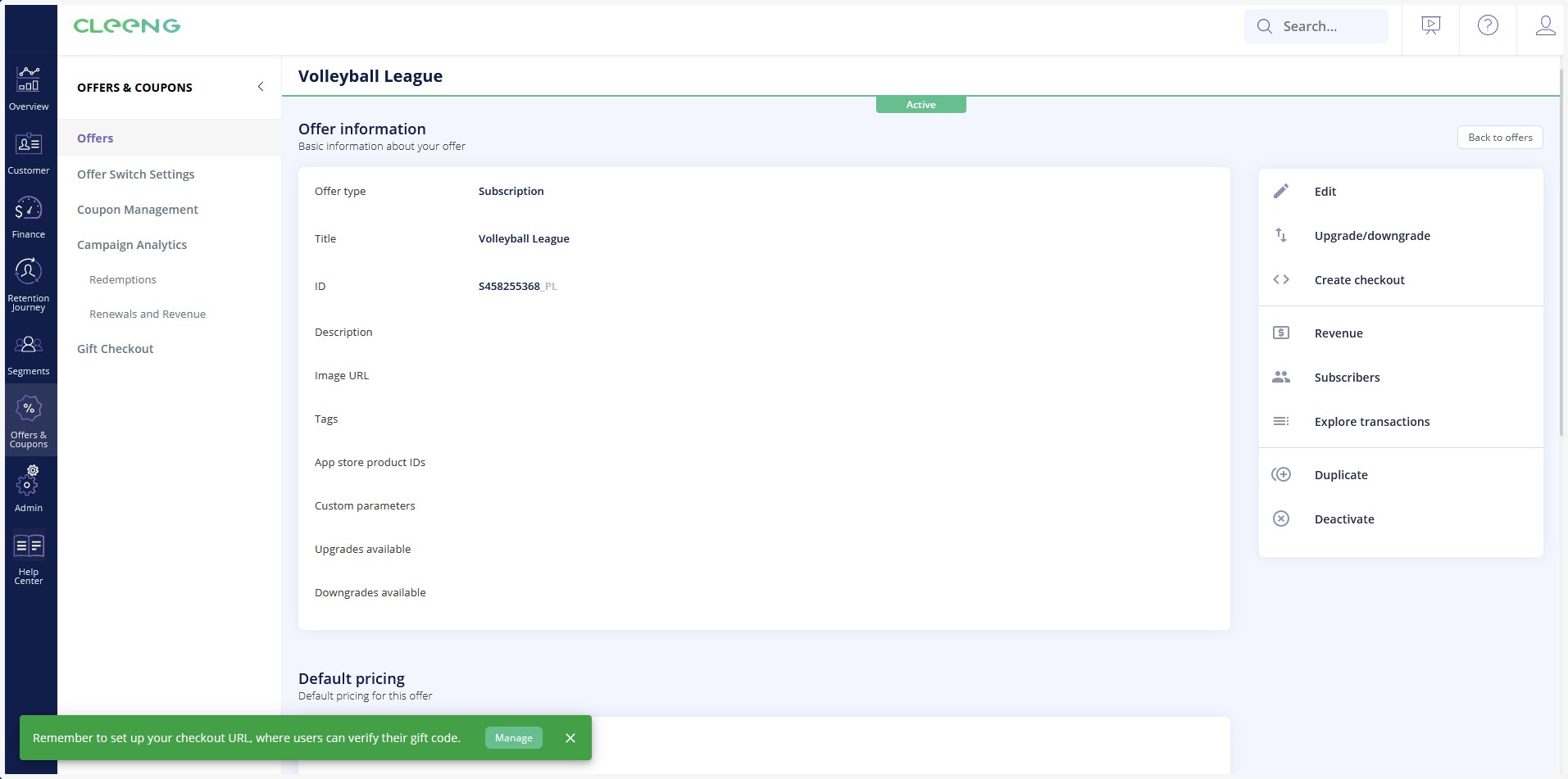Click the Revenue action label
Image resolution: width=1568 pixels, height=779 pixels.
tap(1338, 333)
